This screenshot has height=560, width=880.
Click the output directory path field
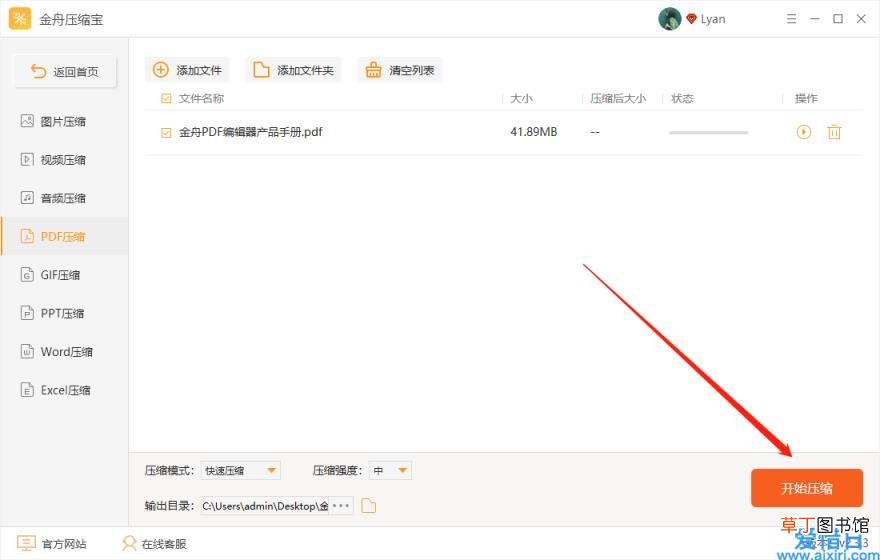265,506
